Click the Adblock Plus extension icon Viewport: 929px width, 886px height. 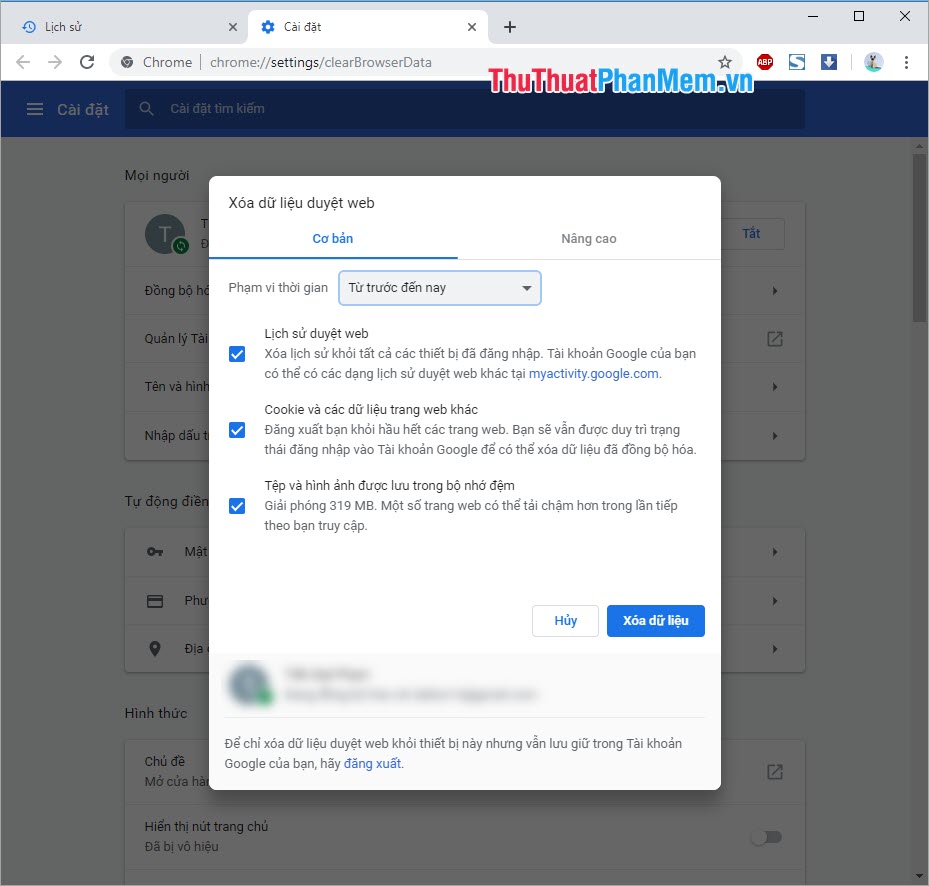(x=764, y=61)
